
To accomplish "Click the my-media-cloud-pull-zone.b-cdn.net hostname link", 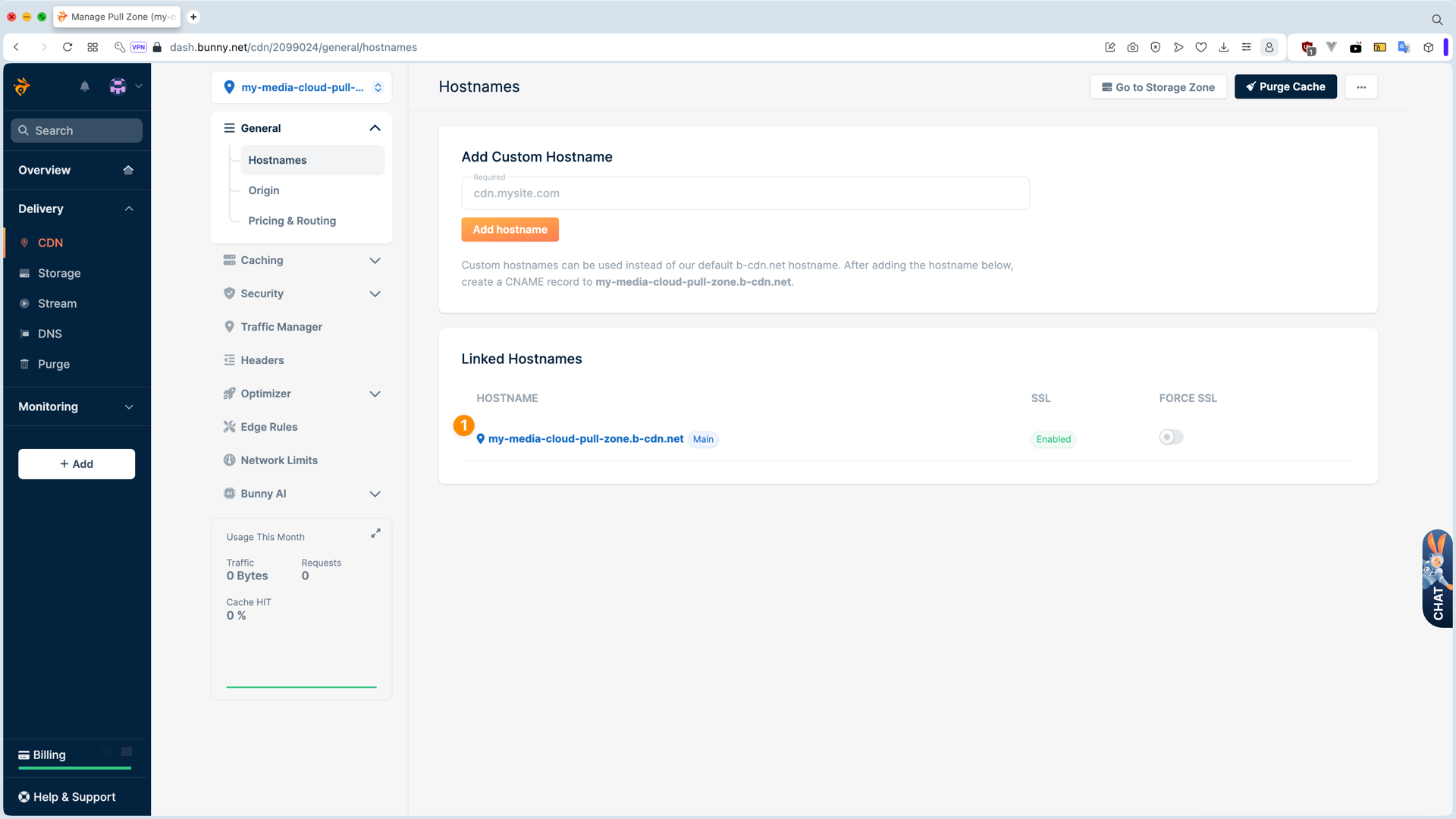I will (x=585, y=439).
